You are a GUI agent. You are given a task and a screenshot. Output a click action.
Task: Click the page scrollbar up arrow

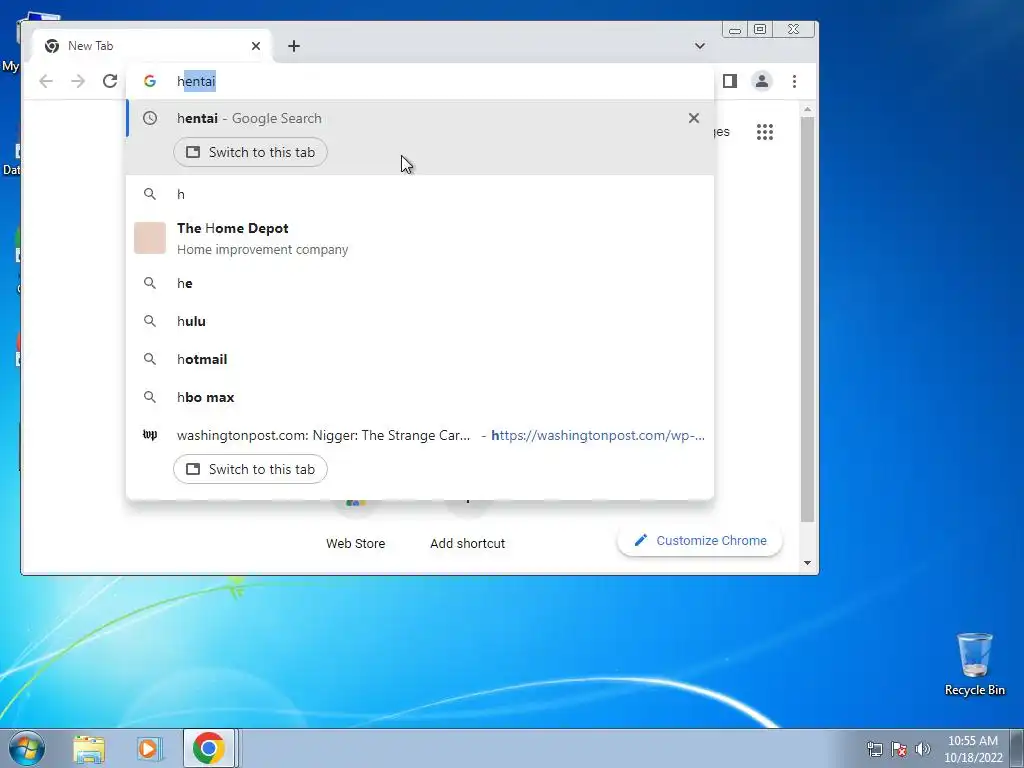(808, 110)
